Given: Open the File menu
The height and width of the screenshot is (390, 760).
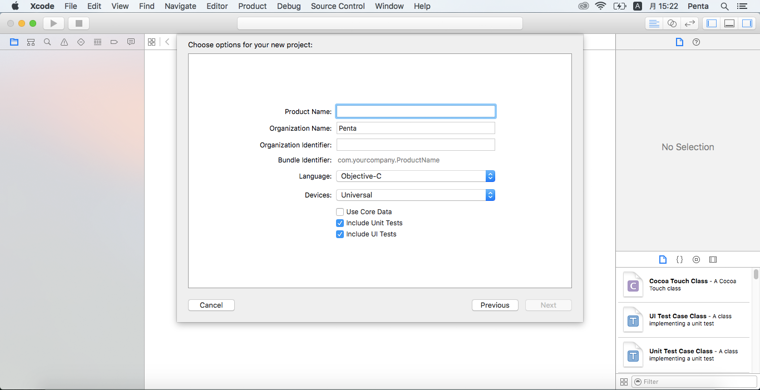Looking at the screenshot, I should [71, 6].
